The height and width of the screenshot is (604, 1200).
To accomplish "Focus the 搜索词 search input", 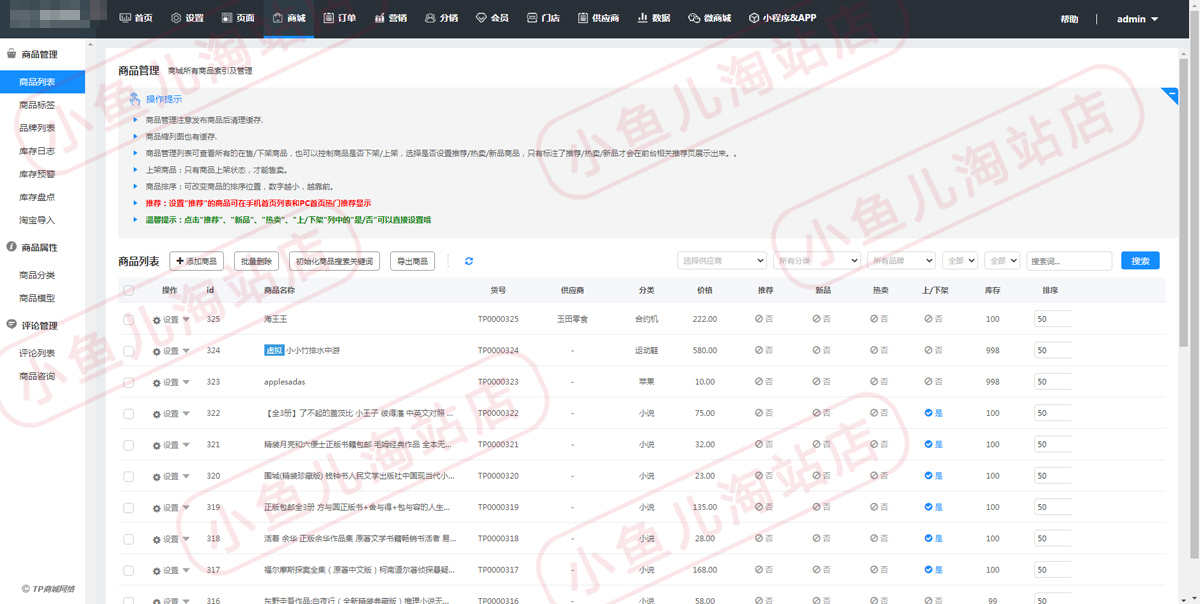I will pos(1070,260).
